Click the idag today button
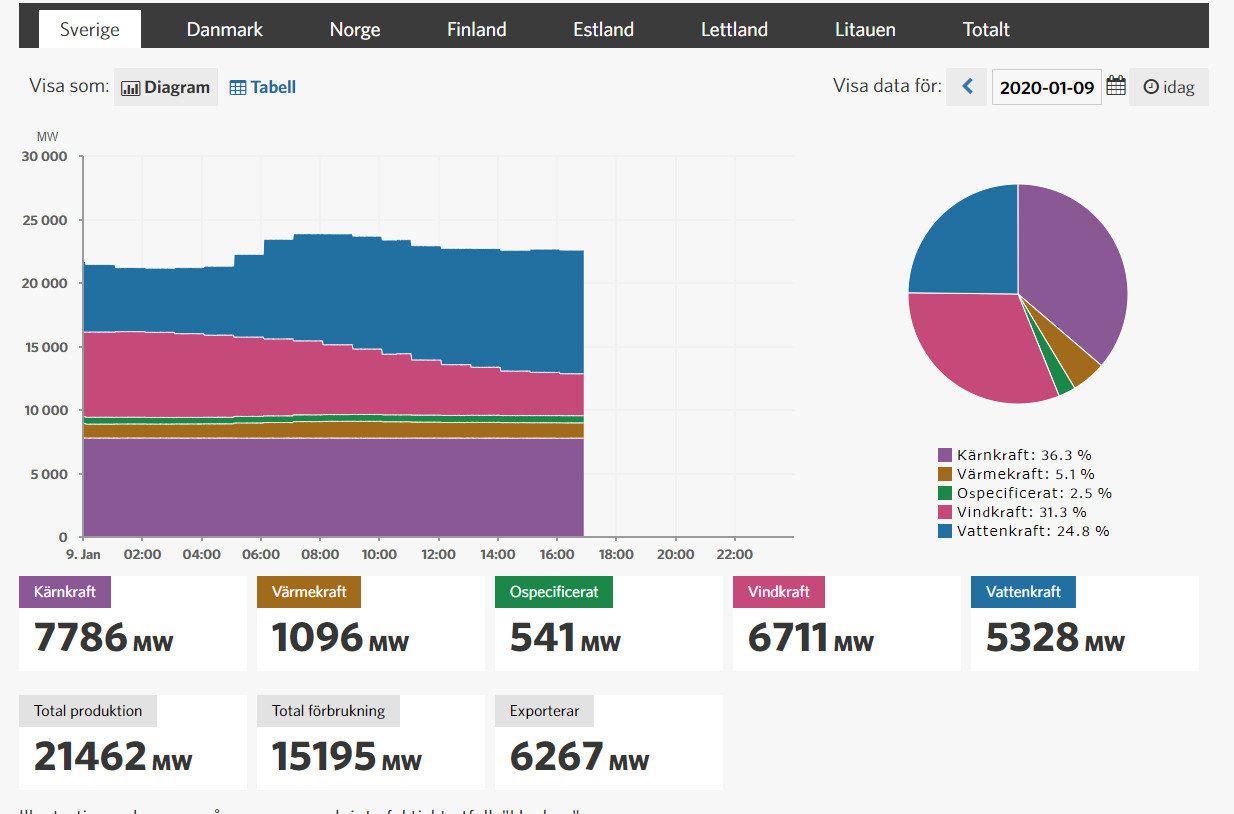1234x814 pixels. 1169,87
